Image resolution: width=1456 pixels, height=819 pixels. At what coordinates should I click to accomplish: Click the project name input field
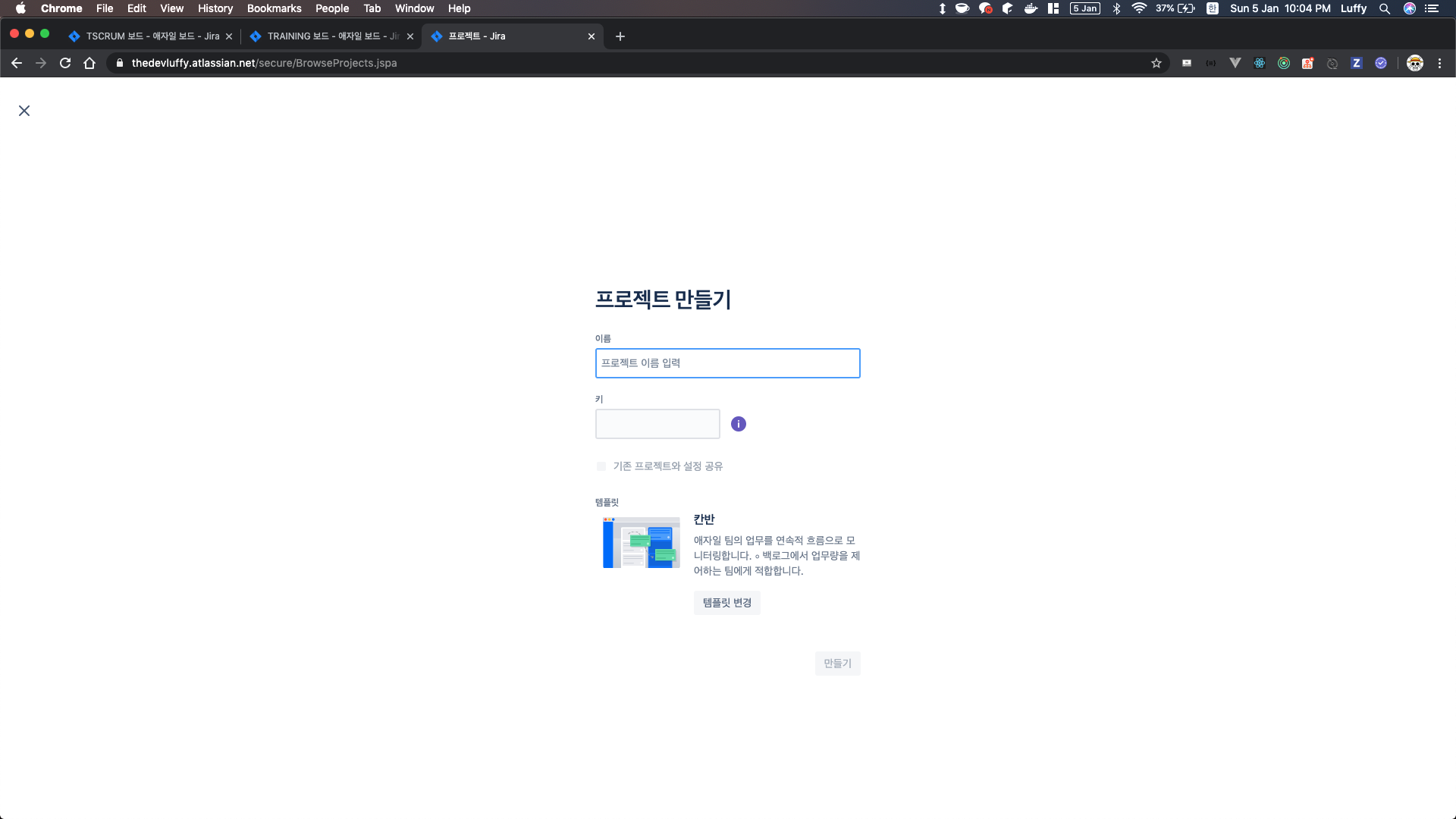tap(727, 363)
